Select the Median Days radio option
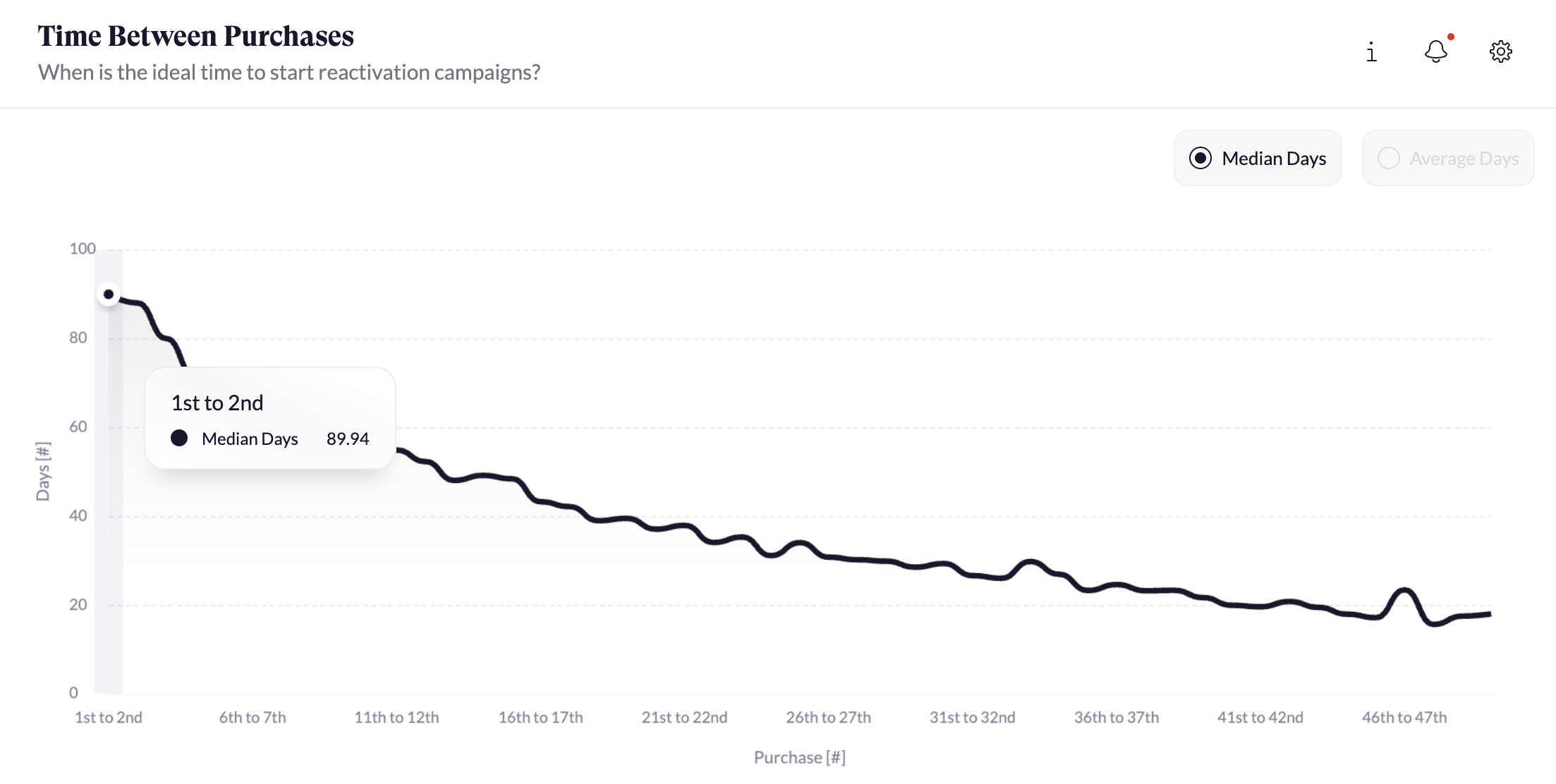Viewport: 1556px width, 784px height. (x=1201, y=158)
